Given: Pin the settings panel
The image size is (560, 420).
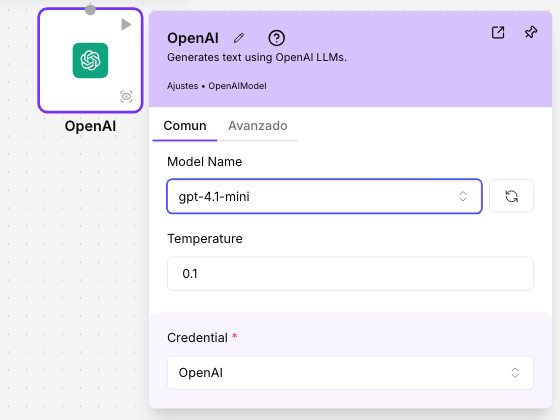Looking at the screenshot, I should click(x=531, y=32).
